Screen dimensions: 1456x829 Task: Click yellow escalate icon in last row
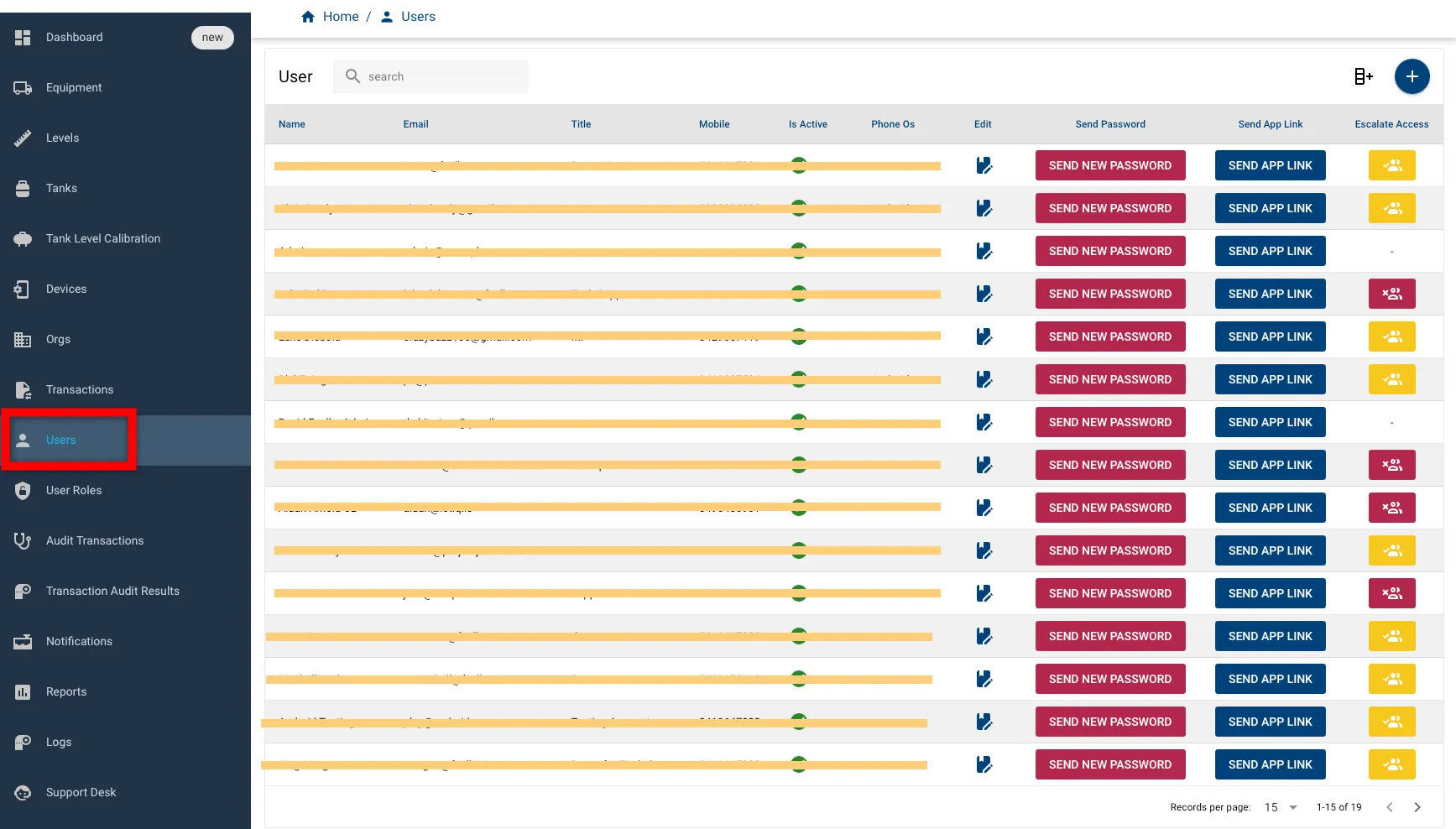click(x=1392, y=764)
